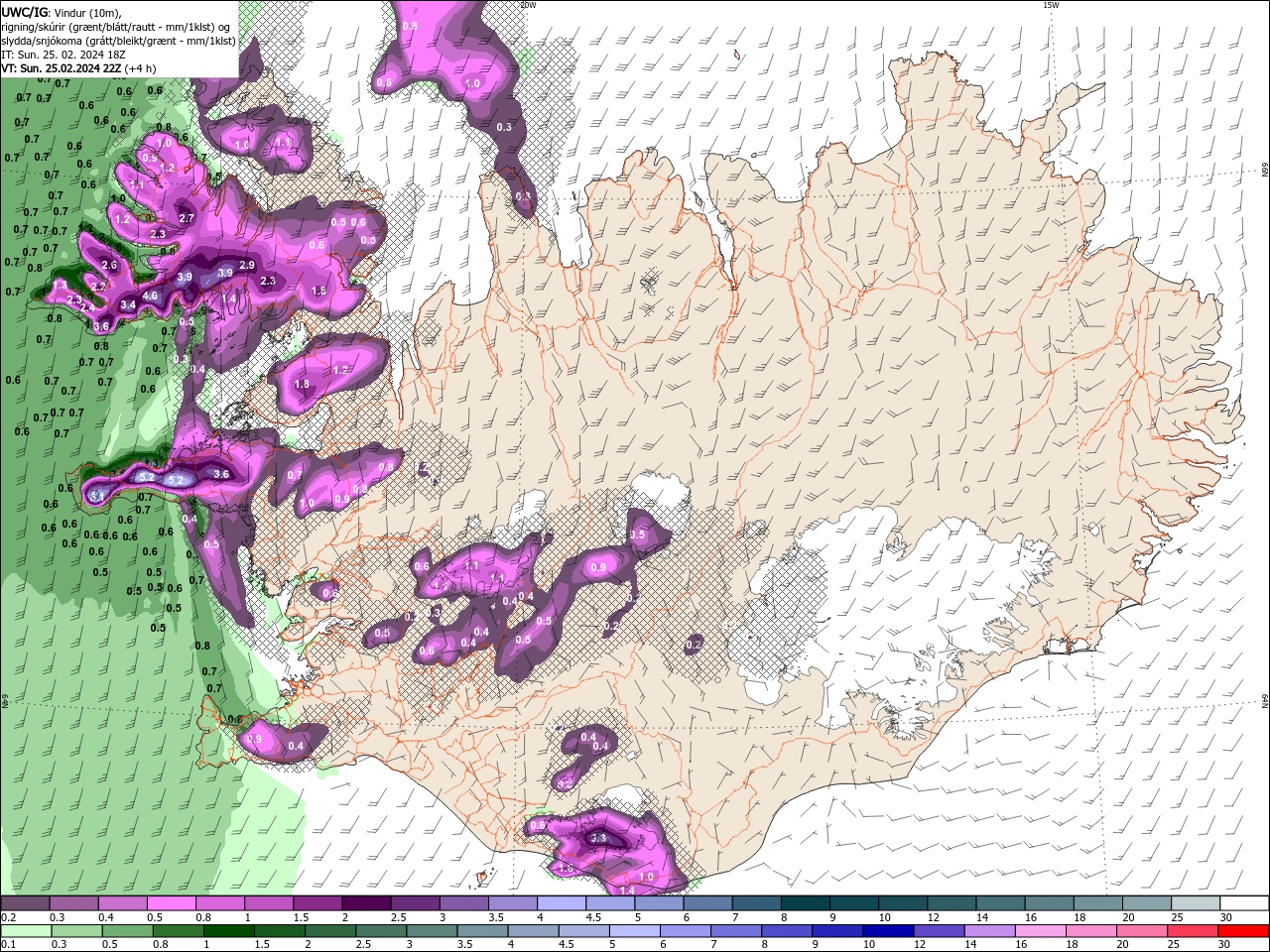The width and height of the screenshot is (1270, 952).
Task: Click the bright red 30 mm rain legend swatch
Action: 1244,931
